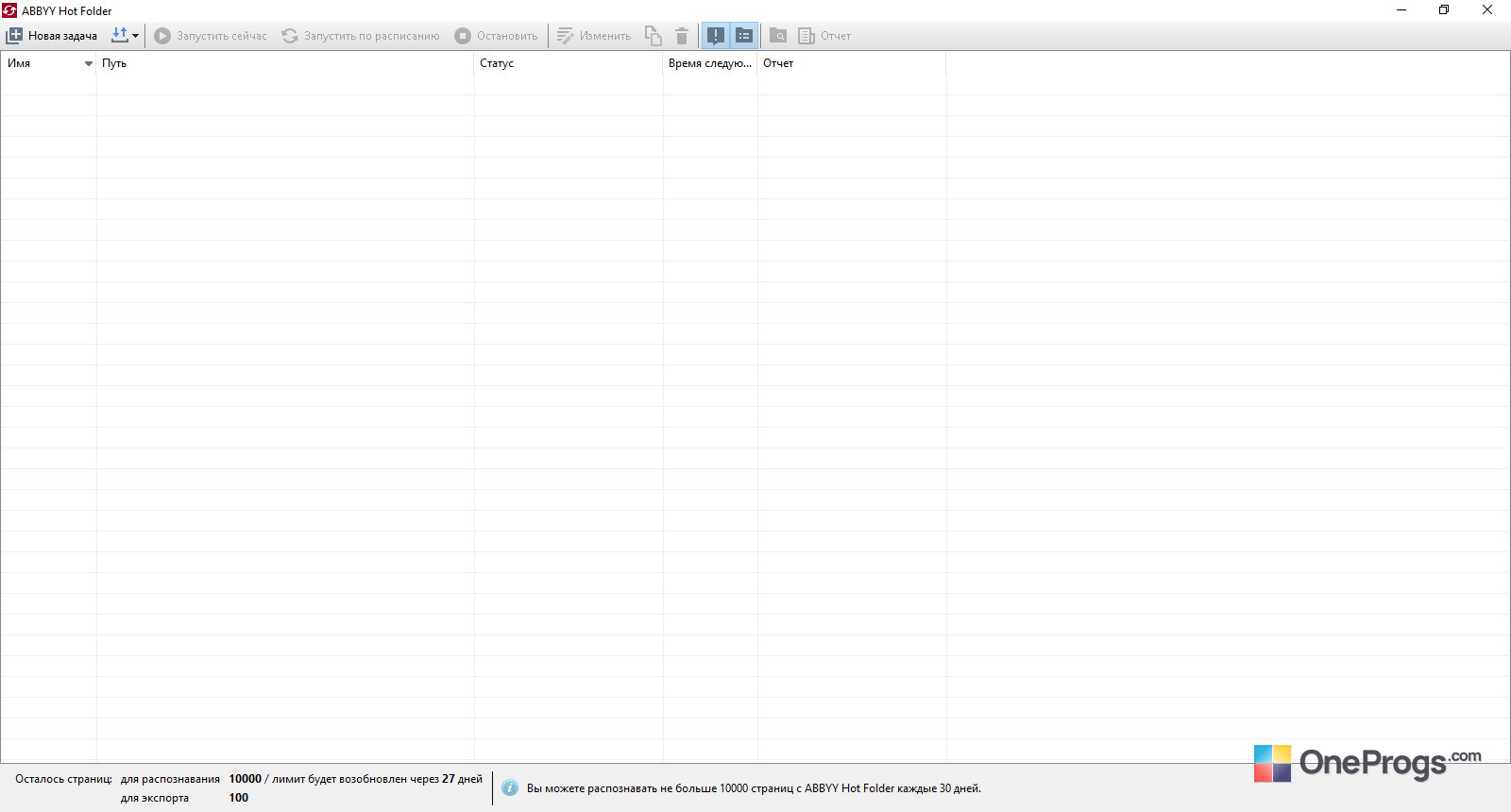Click the Имя column sort arrow

89,63
